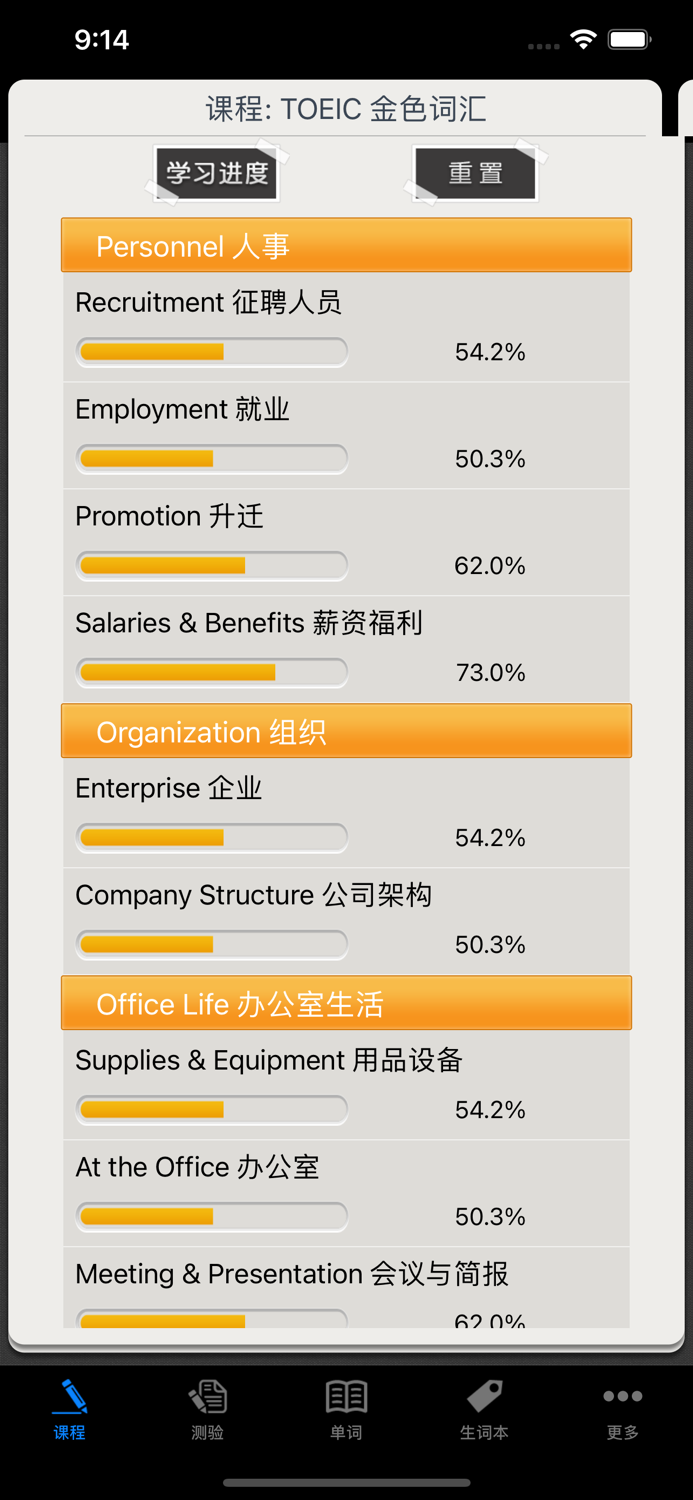Tap the 更多 ellipsis icon

click(x=622, y=1396)
